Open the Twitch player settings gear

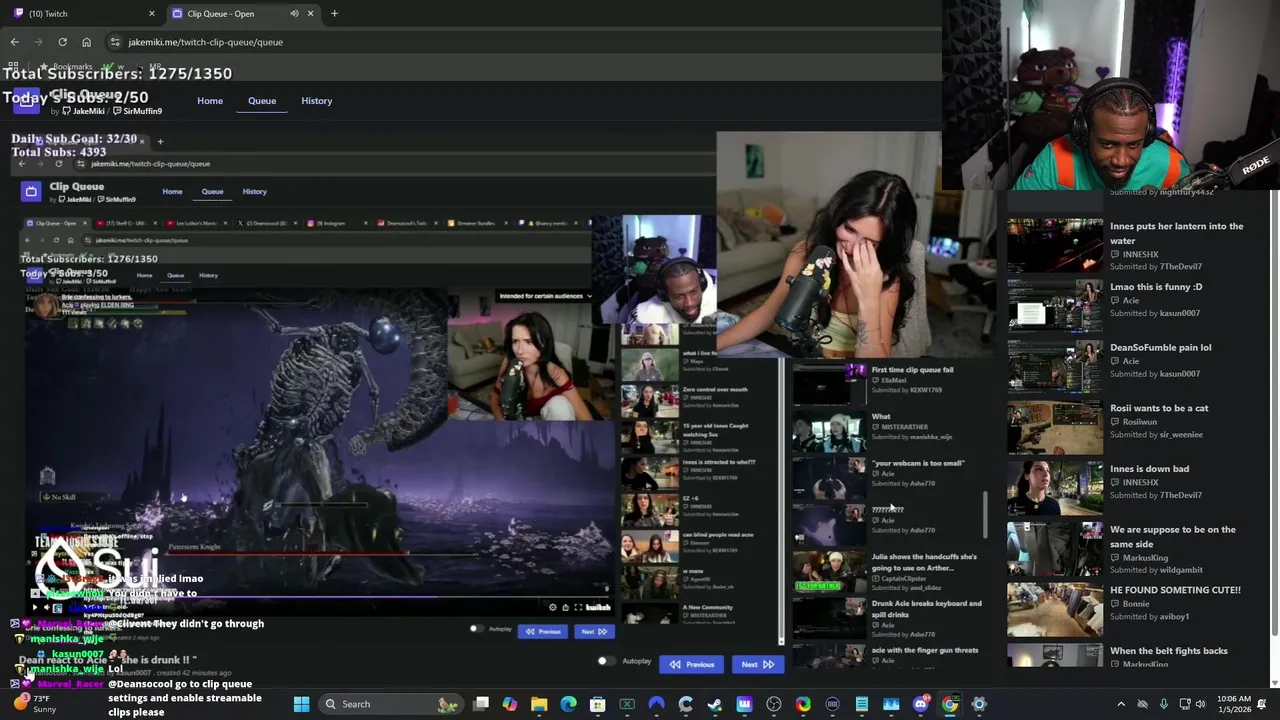point(552,607)
